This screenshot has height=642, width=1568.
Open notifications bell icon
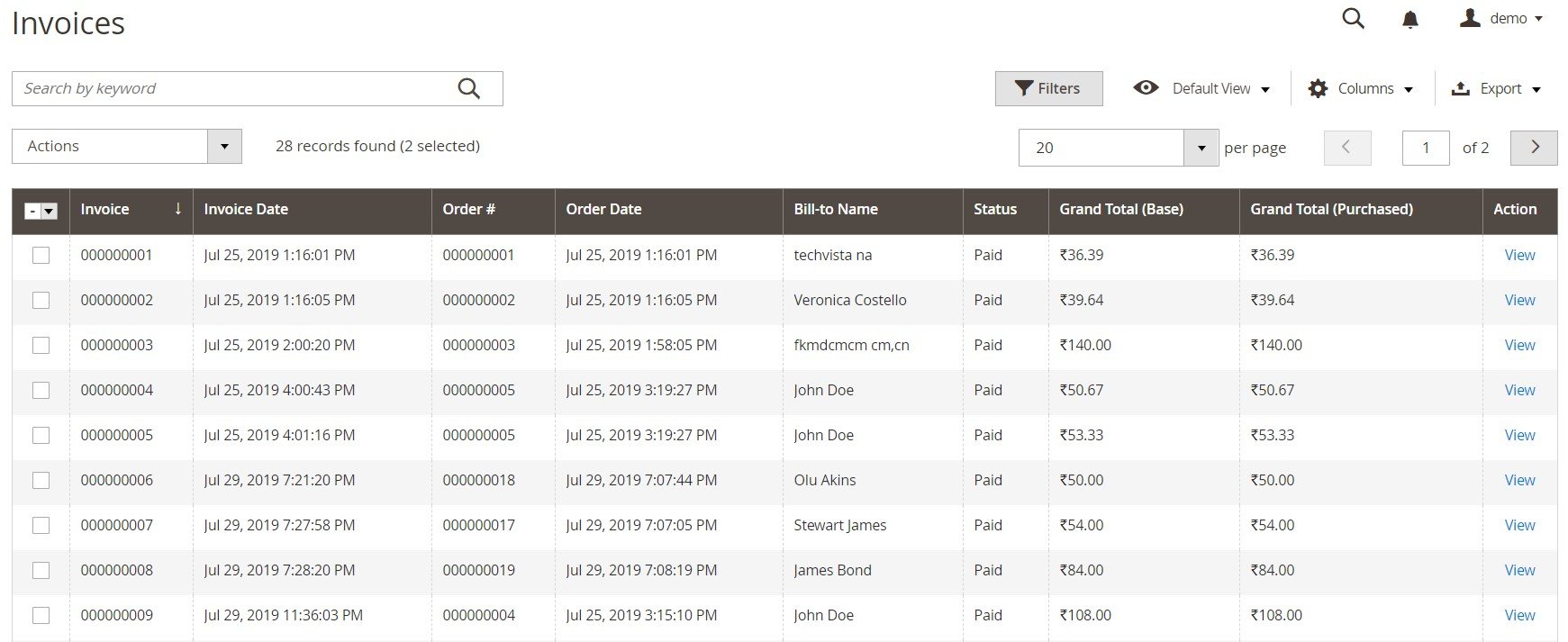pos(1410,19)
